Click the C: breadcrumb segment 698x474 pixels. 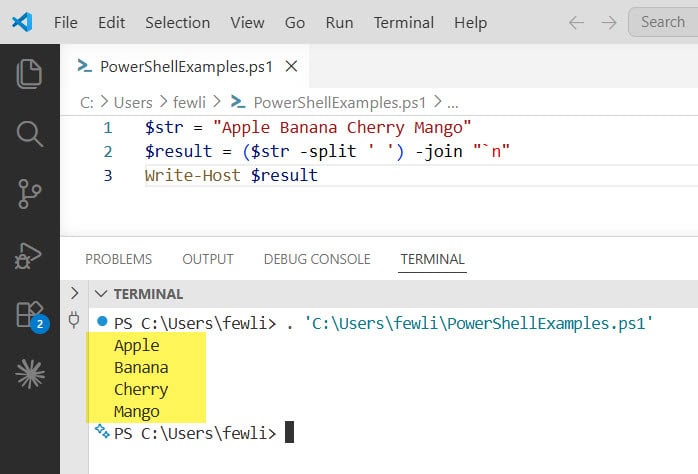coord(87,103)
